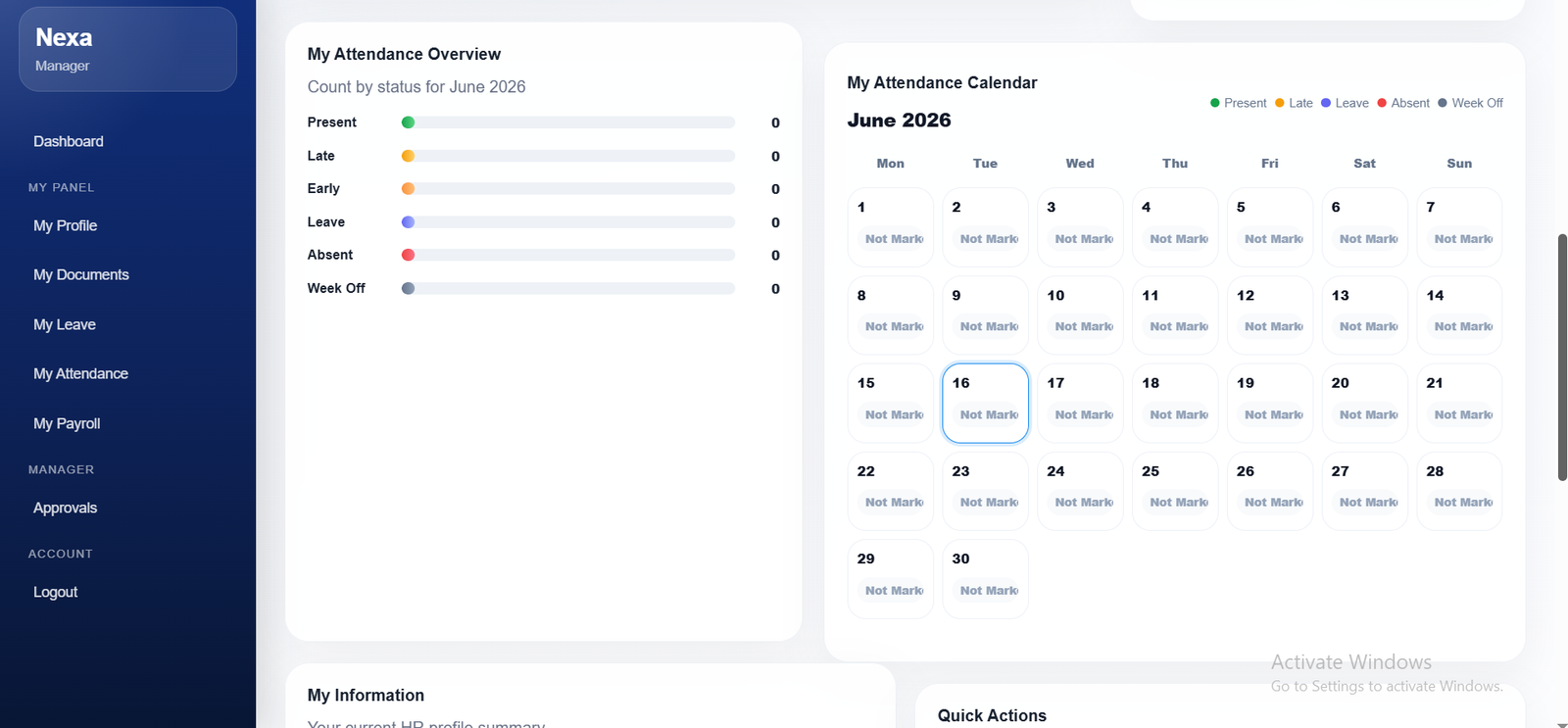This screenshot has height=728, width=1568.
Task: Click the green Present status dot in overview
Action: tap(409, 122)
